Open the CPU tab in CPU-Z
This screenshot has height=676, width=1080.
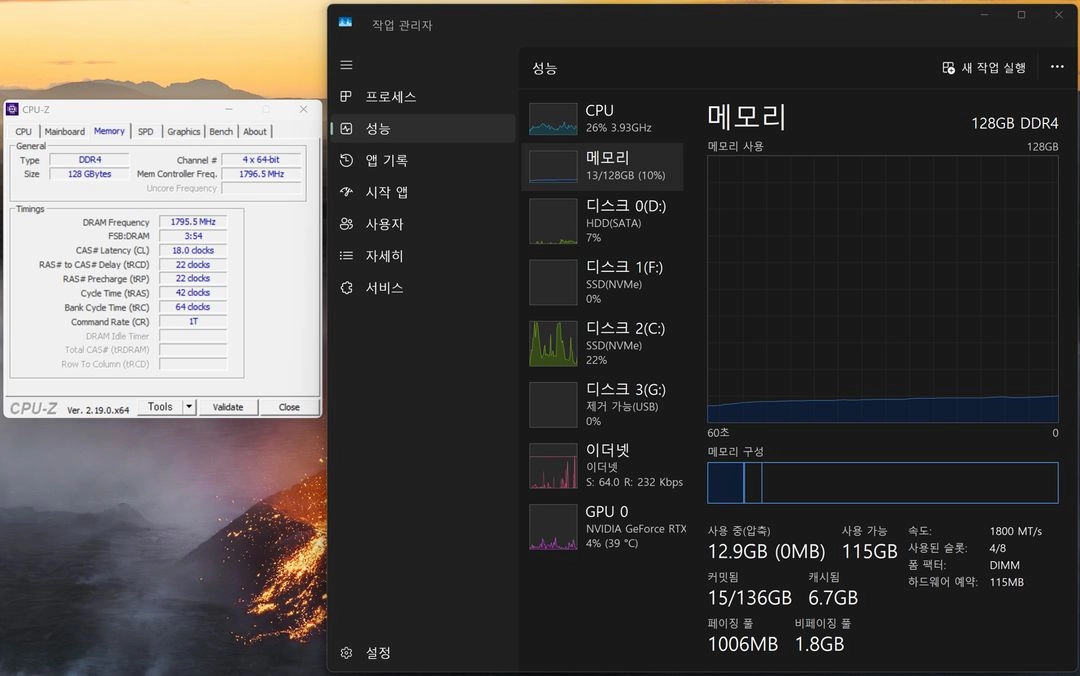[23, 132]
